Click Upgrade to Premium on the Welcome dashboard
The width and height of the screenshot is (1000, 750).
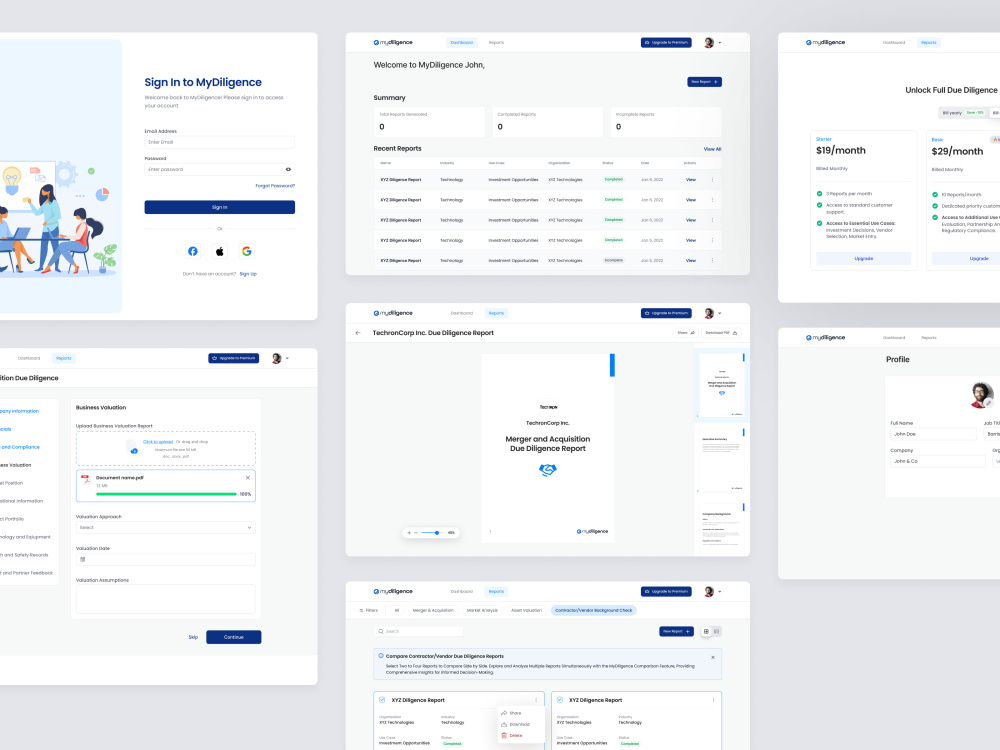666,43
